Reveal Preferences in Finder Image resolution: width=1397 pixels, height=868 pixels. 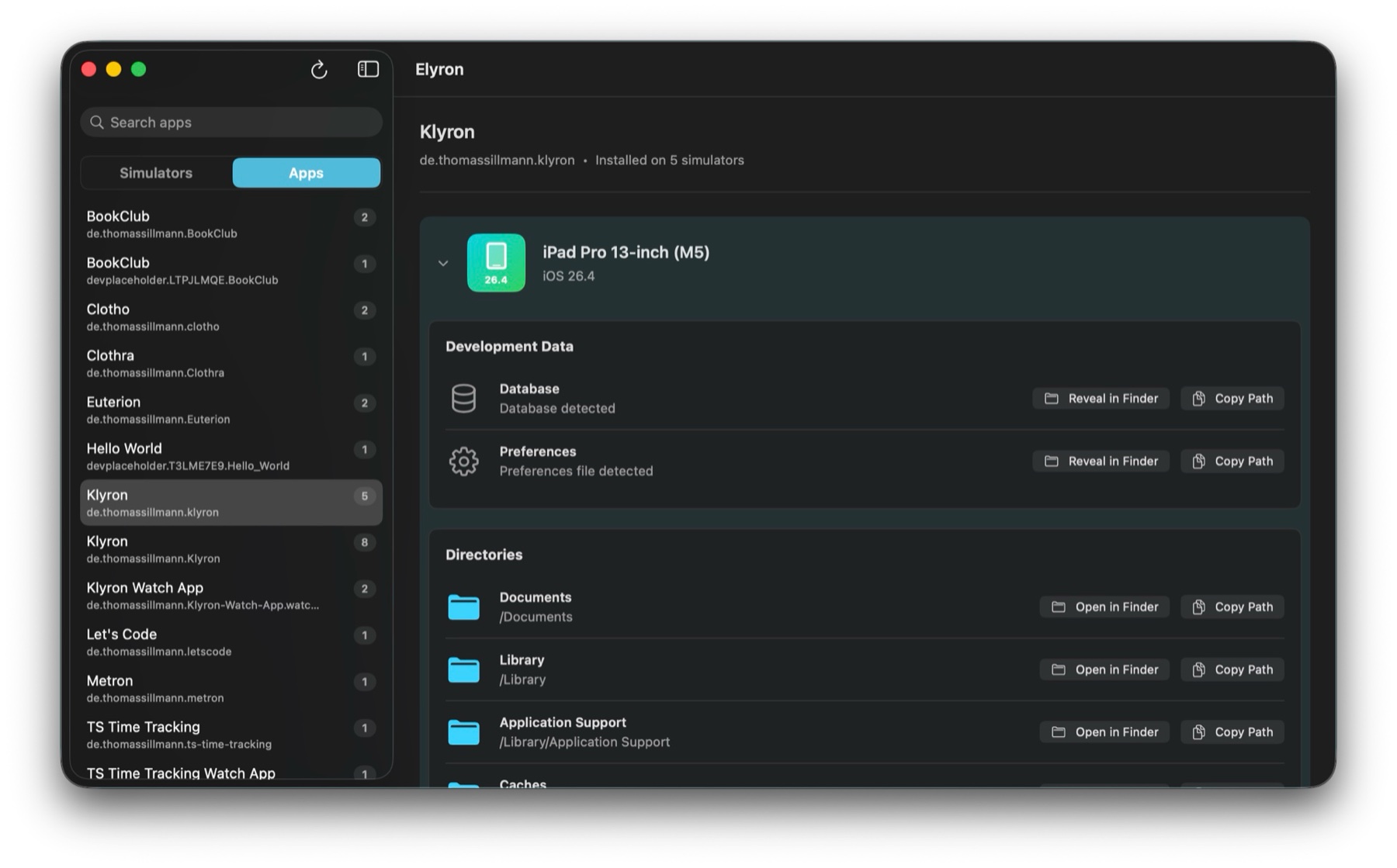1101,462
